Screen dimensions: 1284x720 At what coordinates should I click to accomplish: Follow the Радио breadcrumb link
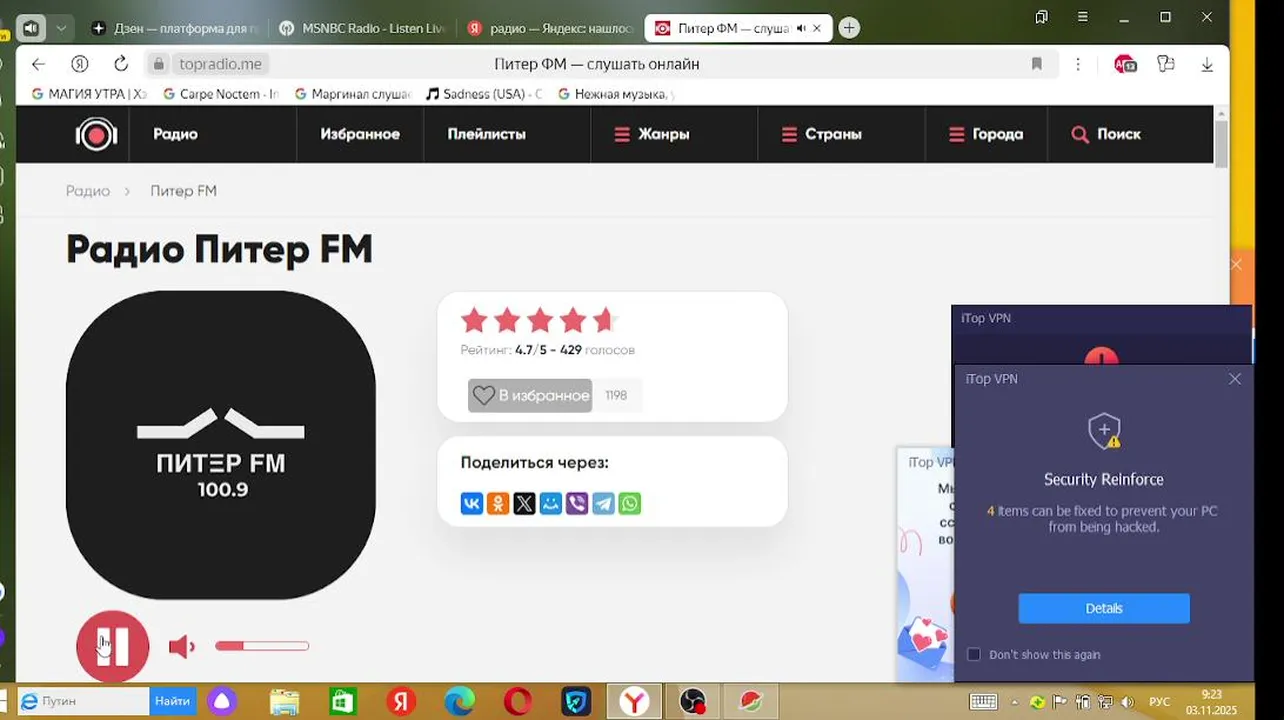pos(88,191)
